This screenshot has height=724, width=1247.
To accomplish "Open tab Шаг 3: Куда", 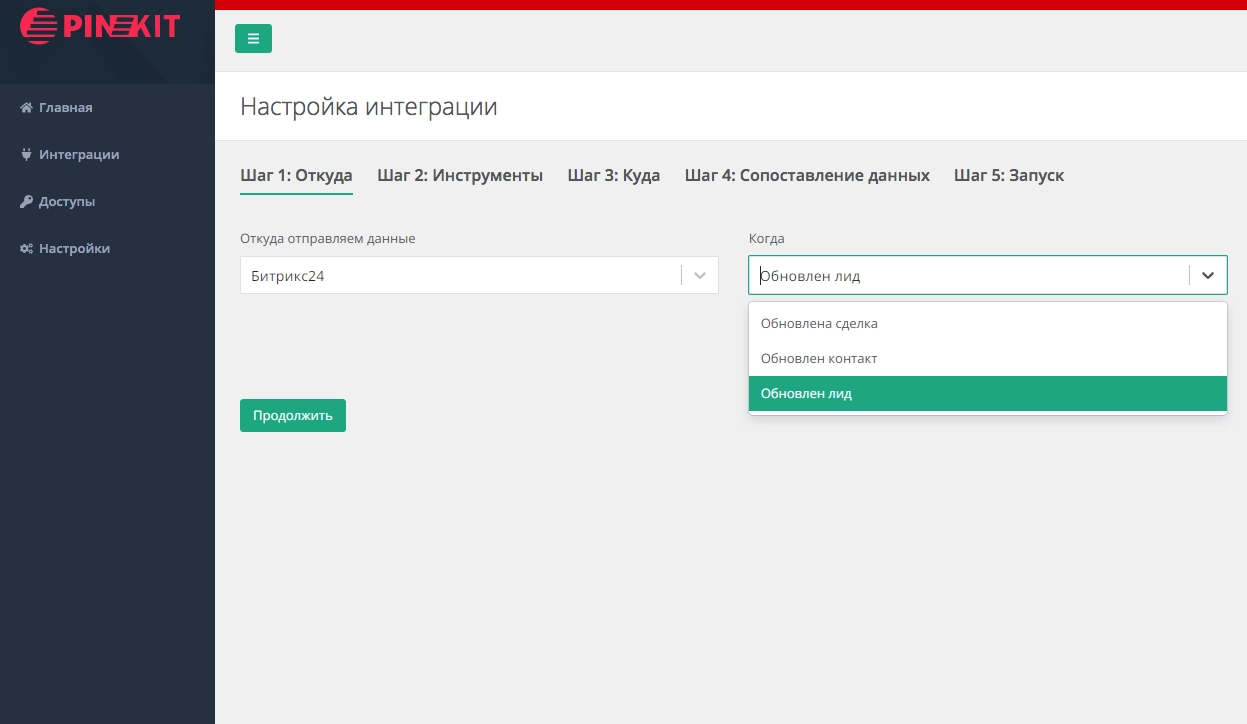I will pos(613,176).
